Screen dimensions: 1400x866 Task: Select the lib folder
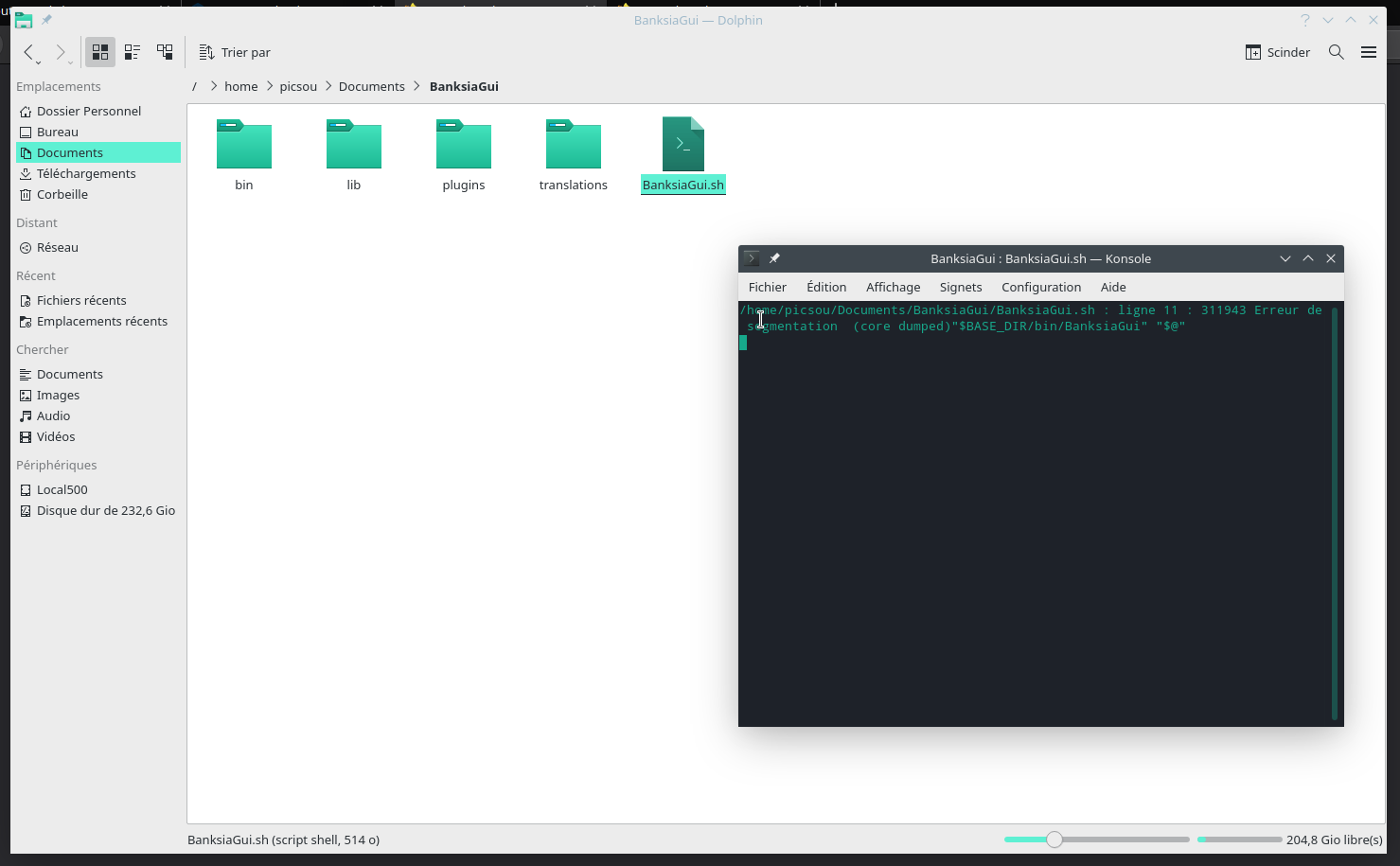tap(354, 154)
